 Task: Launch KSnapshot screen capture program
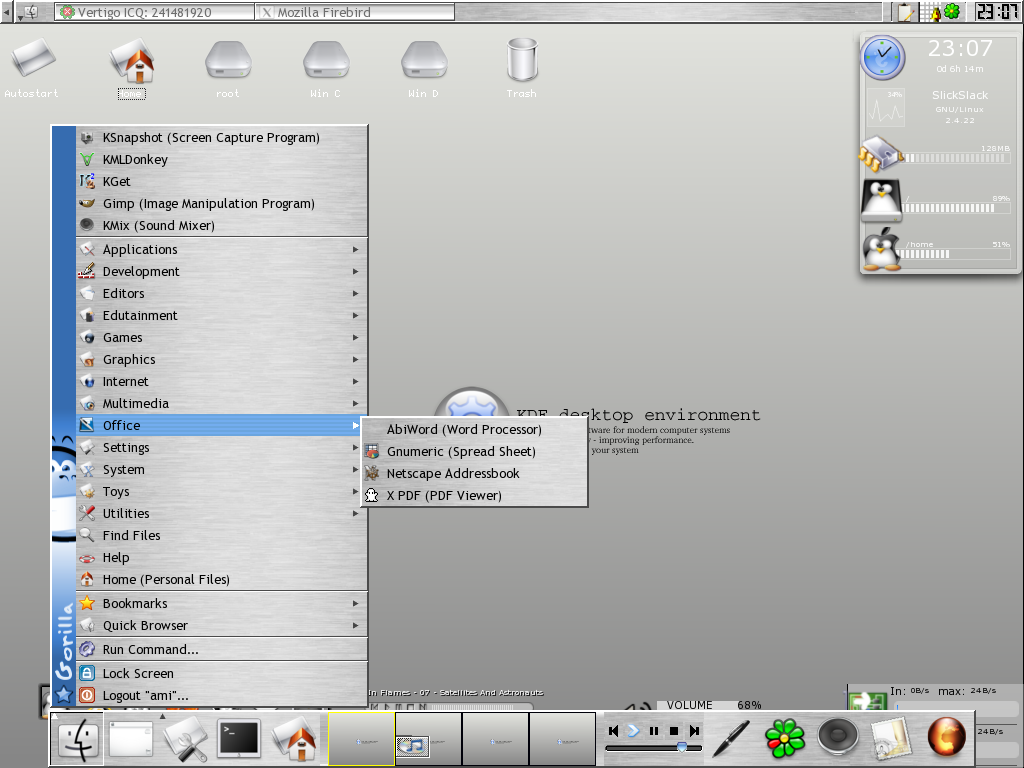click(x=222, y=137)
